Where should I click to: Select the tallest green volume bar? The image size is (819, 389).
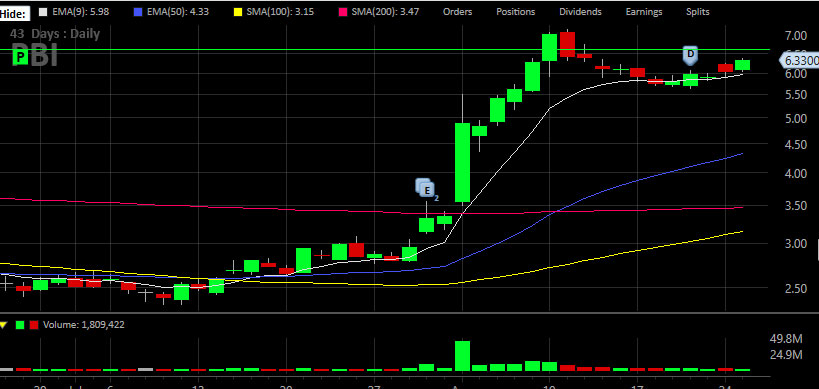[x=462, y=356]
